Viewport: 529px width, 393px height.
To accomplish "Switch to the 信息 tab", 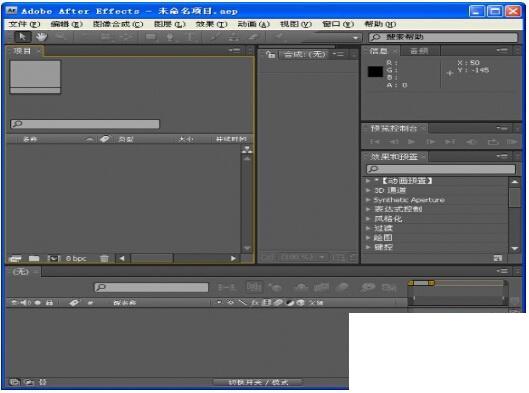I will pyautogui.click(x=378, y=51).
